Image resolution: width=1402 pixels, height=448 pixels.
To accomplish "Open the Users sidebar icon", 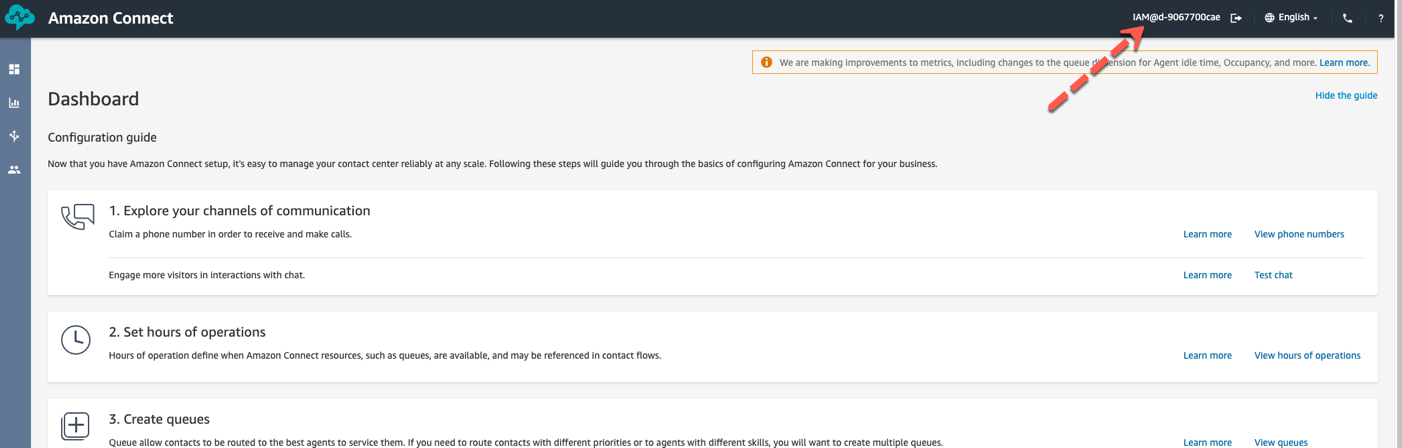I will pos(14,170).
